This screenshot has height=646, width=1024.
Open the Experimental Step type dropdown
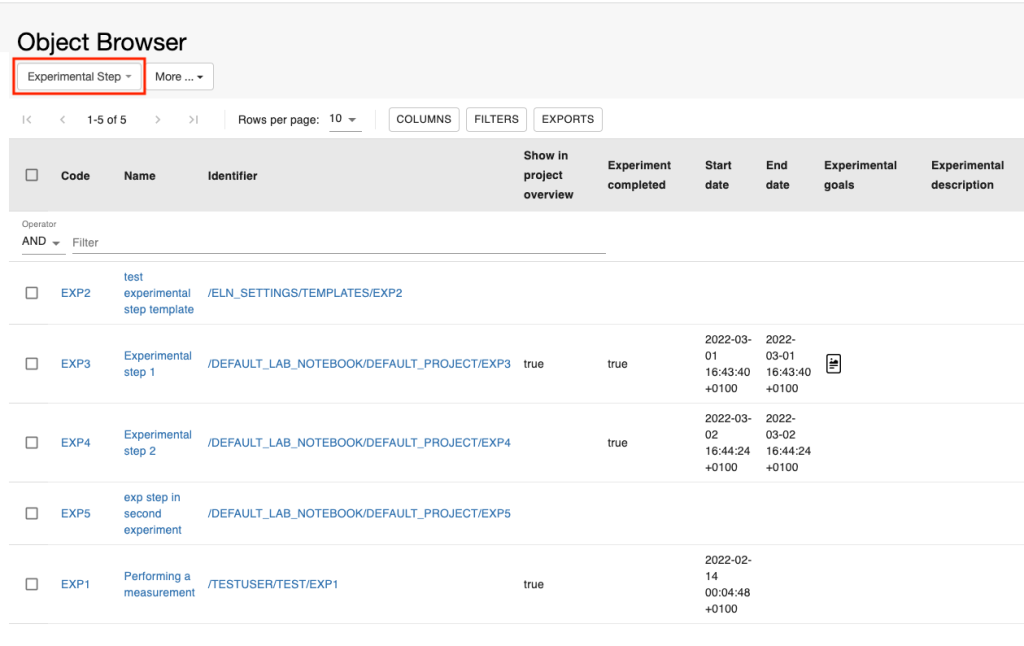[x=79, y=76]
